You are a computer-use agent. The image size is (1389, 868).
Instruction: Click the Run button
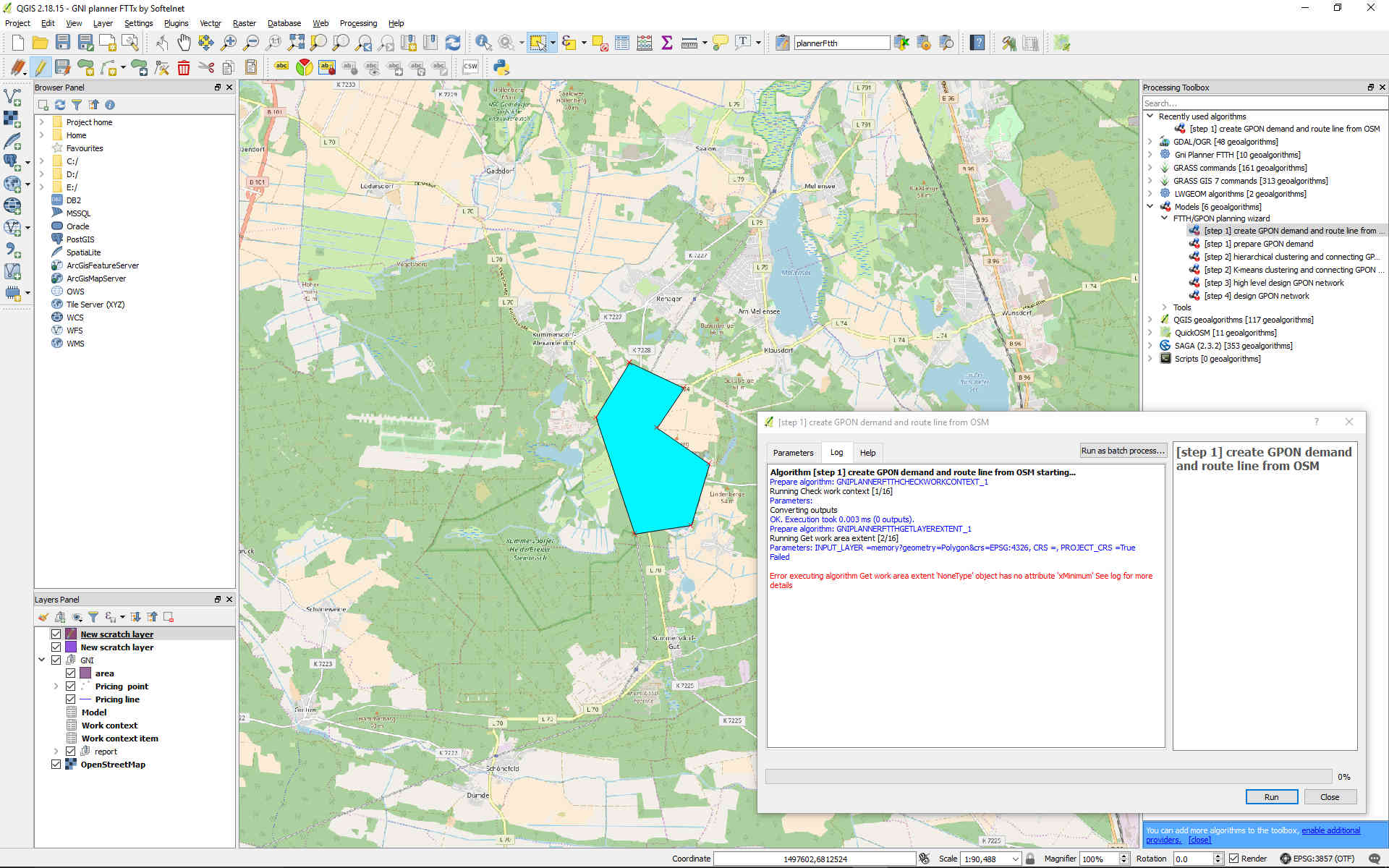[x=1271, y=797]
